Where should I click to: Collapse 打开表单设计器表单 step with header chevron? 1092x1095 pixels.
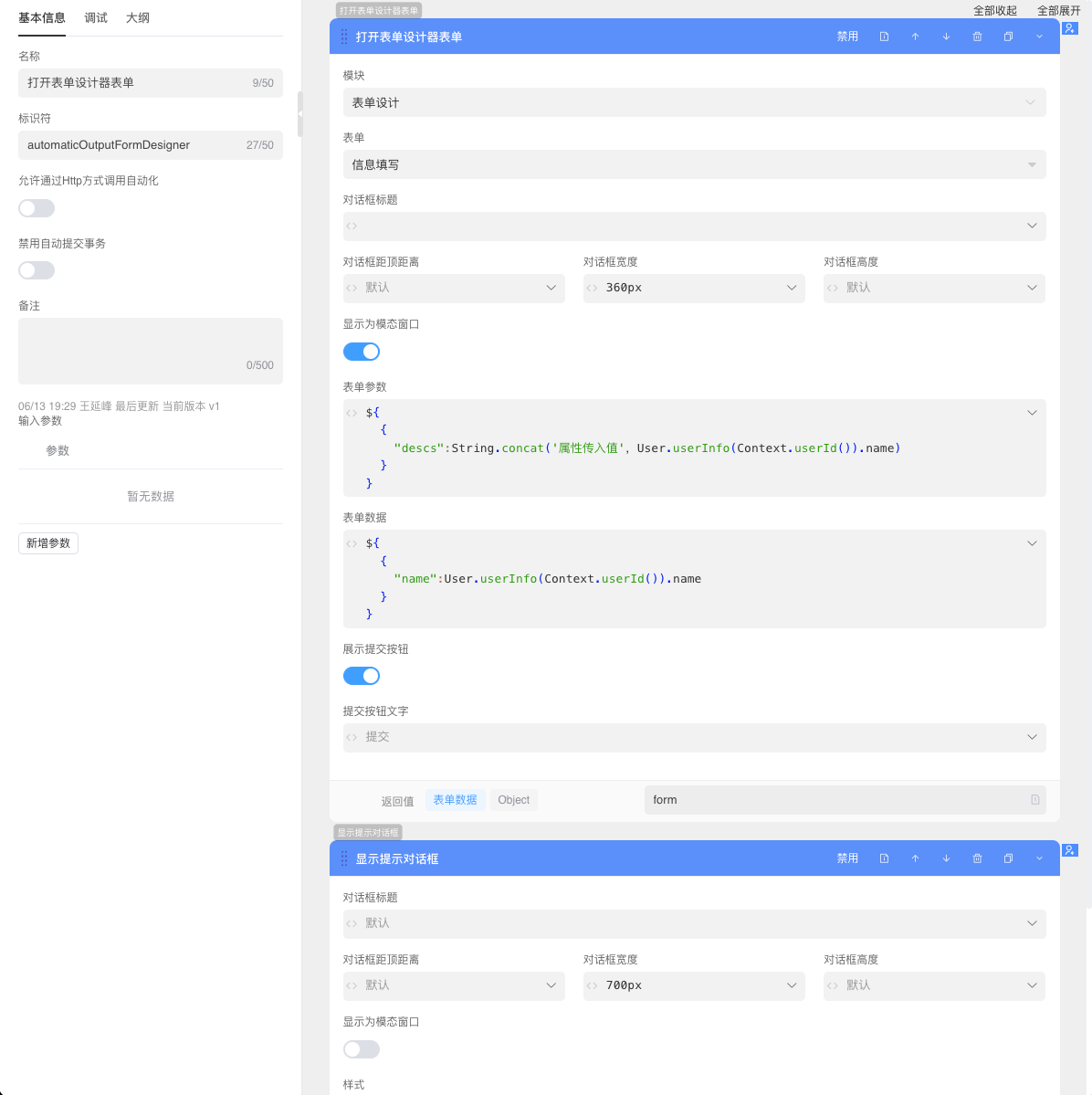(1039, 37)
